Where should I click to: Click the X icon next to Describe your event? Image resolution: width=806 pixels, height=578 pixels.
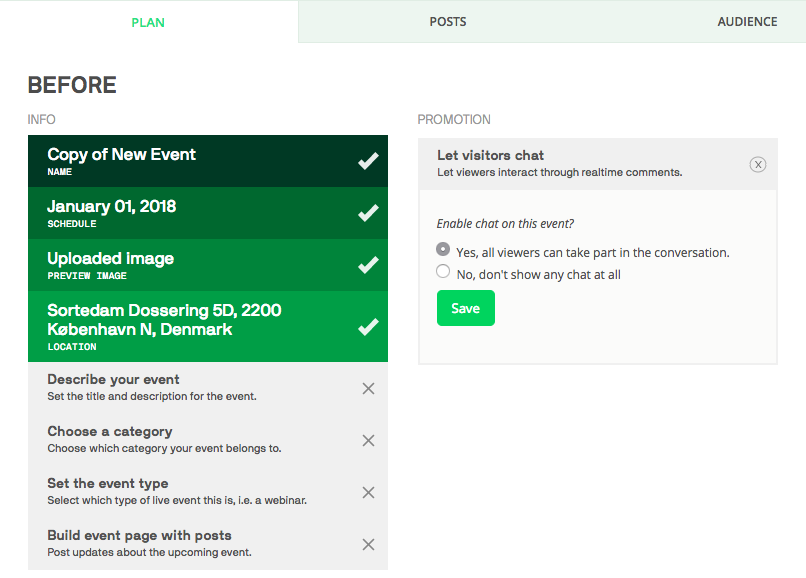point(368,388)
